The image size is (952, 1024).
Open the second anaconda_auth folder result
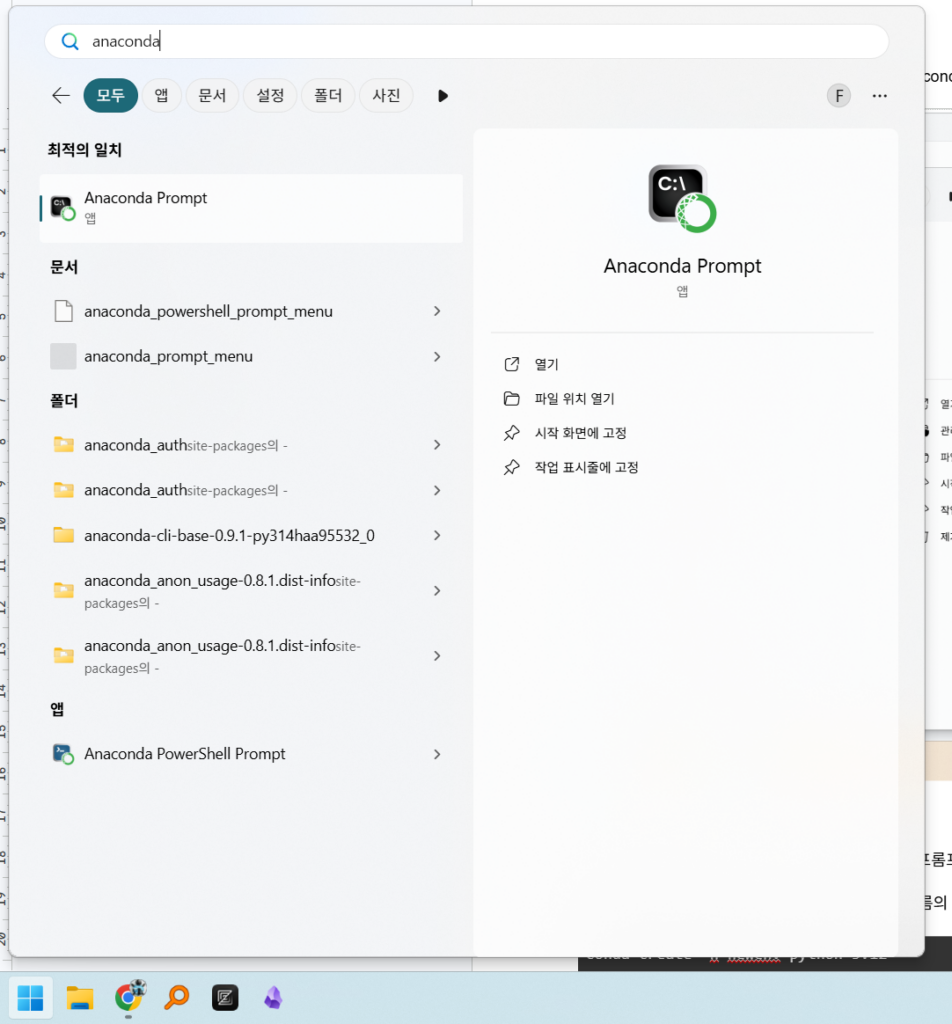pyautogui.click(x=251, y=490)
